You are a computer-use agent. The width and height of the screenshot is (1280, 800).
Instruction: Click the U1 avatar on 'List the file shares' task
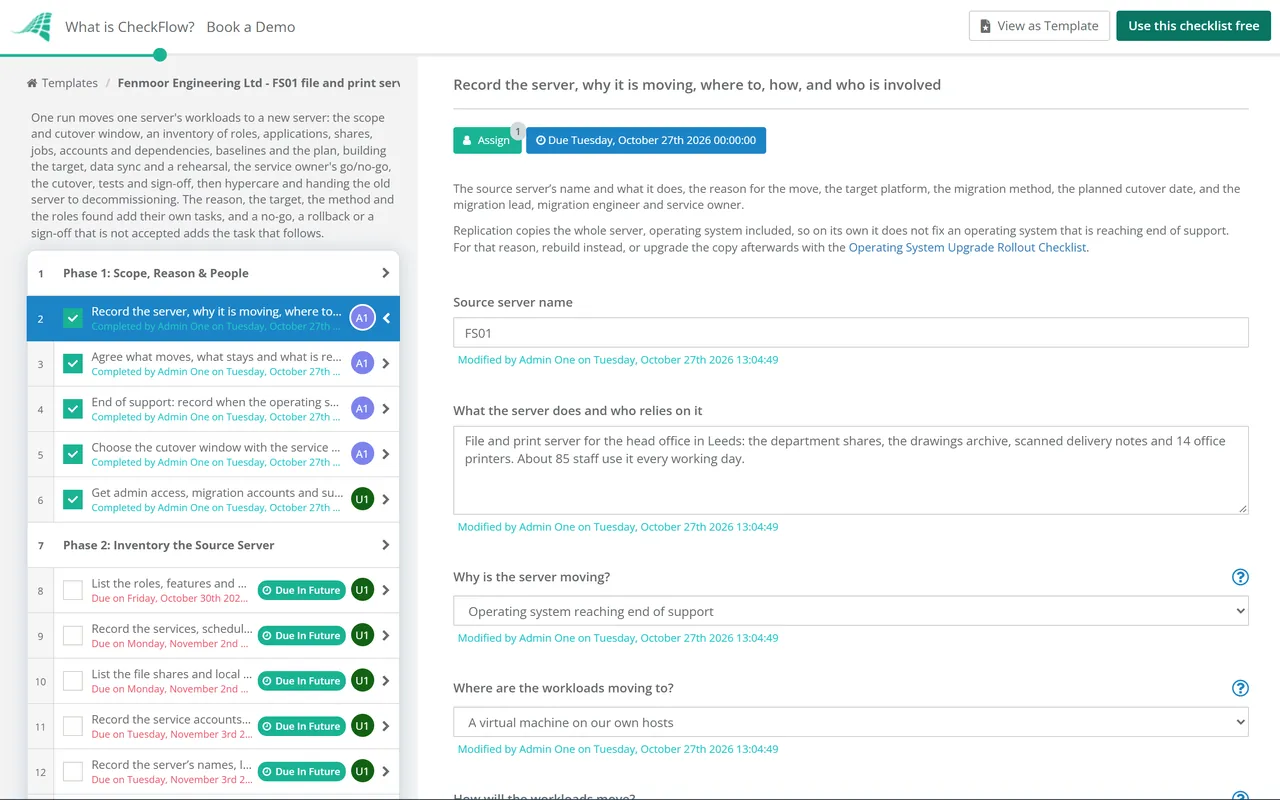coord(362,681)
